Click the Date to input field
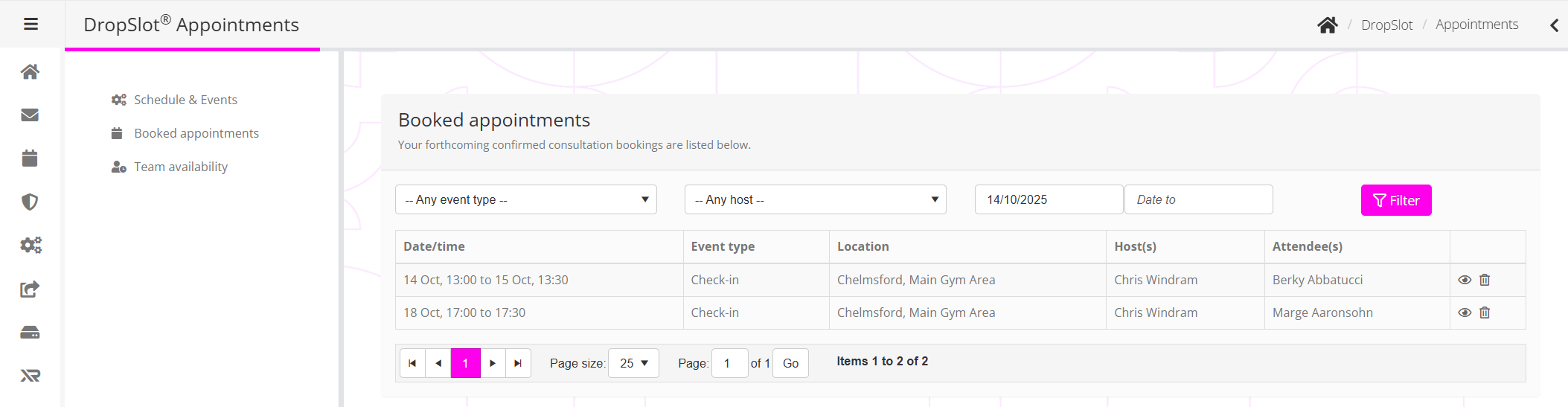 pyautogui.click(x=1198, y=199)
